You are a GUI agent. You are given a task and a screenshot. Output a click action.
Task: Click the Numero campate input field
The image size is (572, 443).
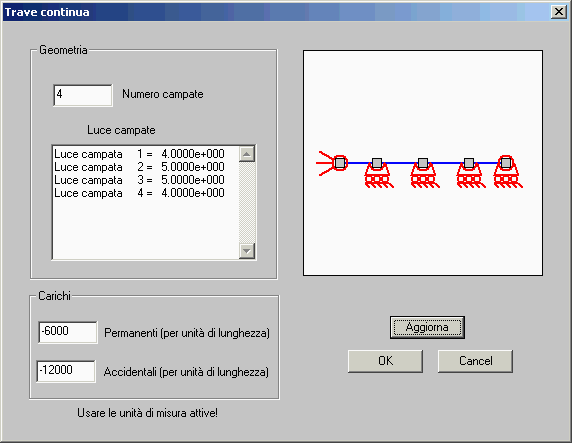click(83, 95)
